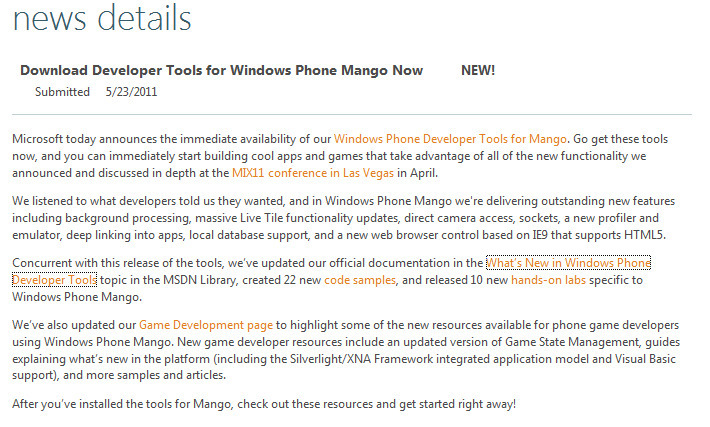Click the code samples link

[x=360, y=280]
